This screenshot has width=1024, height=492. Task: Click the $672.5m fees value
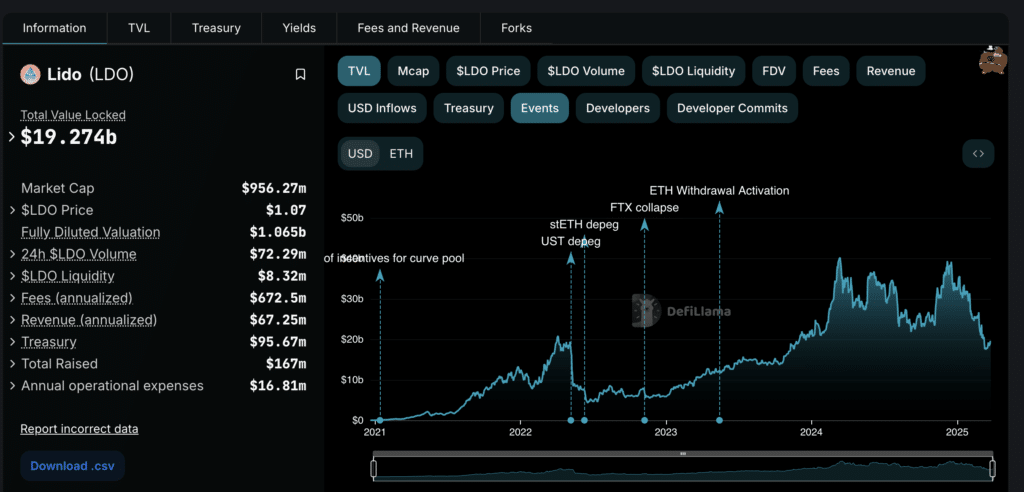pyautogui.click(x=278, y=298)
